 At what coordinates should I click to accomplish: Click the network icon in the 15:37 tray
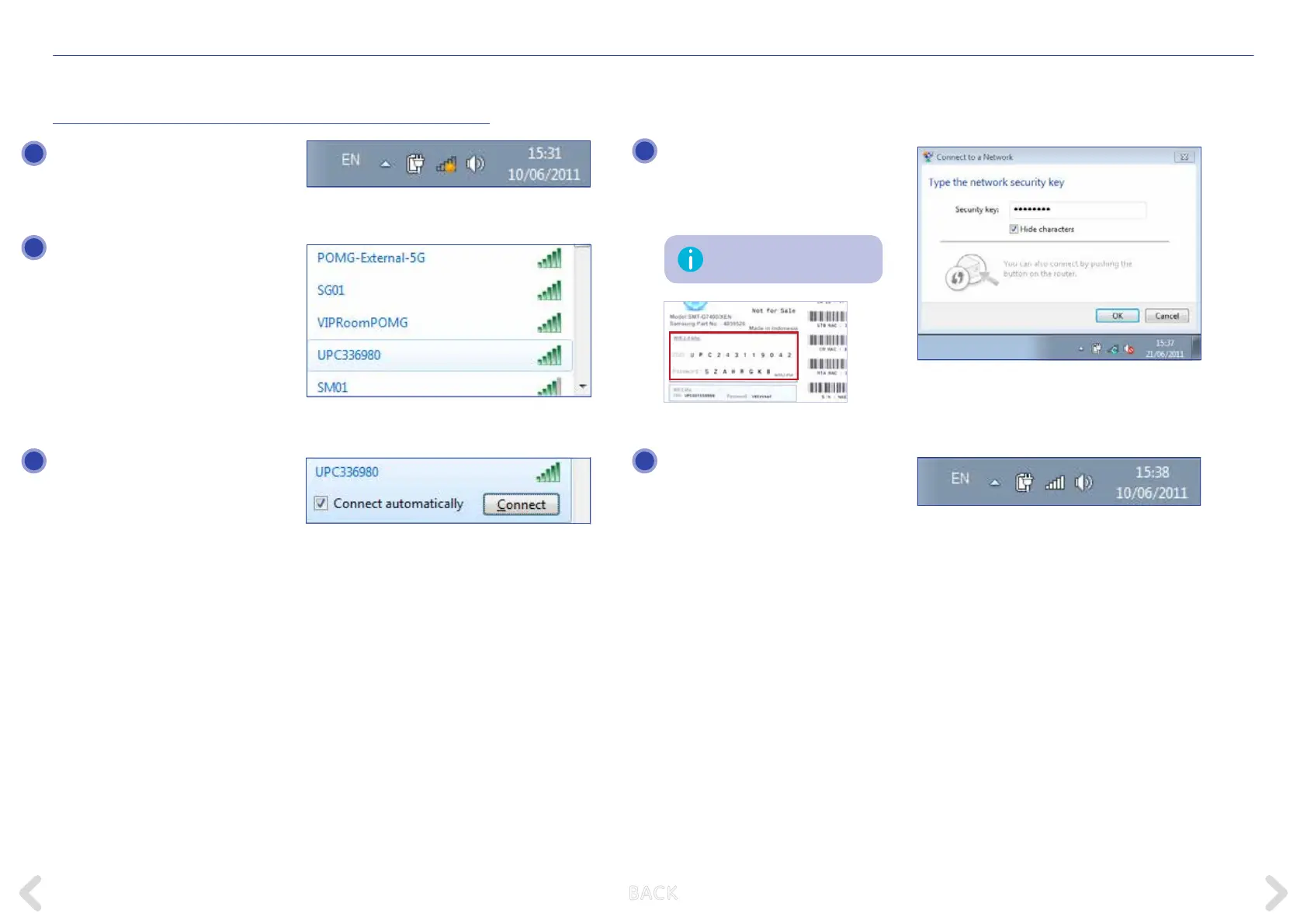point(1112,349)
